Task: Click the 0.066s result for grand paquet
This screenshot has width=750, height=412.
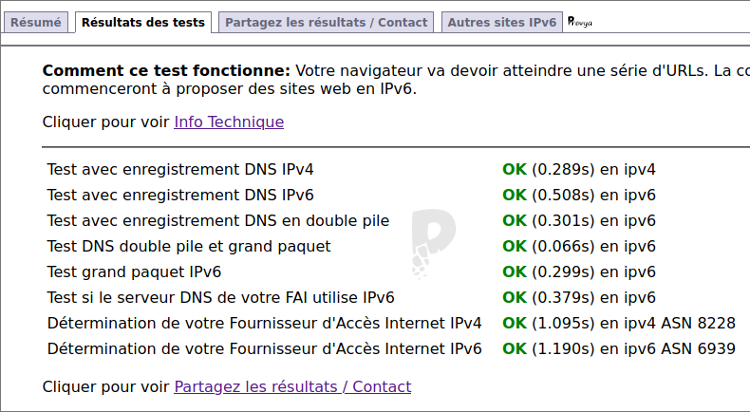Action: click(x=563, y=246)
